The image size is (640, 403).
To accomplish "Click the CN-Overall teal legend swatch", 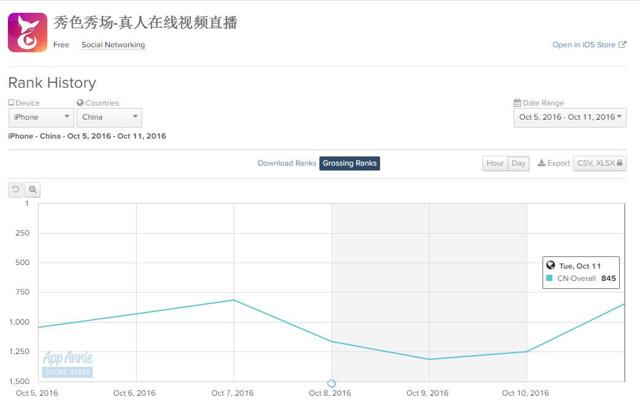I will pyautogui.click(x=549, y=278).
